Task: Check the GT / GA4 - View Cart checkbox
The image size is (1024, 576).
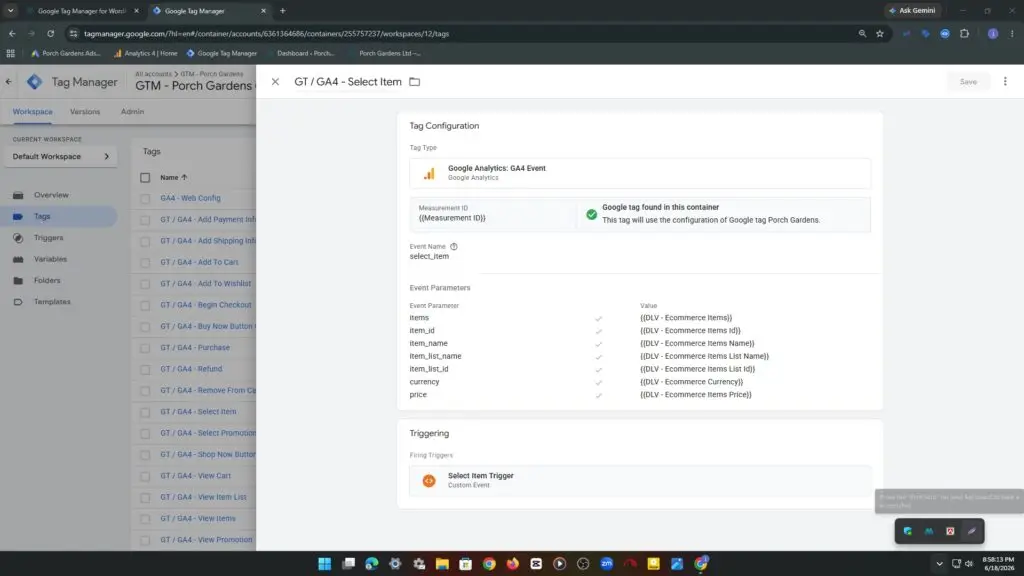Action: click(145, 476)
